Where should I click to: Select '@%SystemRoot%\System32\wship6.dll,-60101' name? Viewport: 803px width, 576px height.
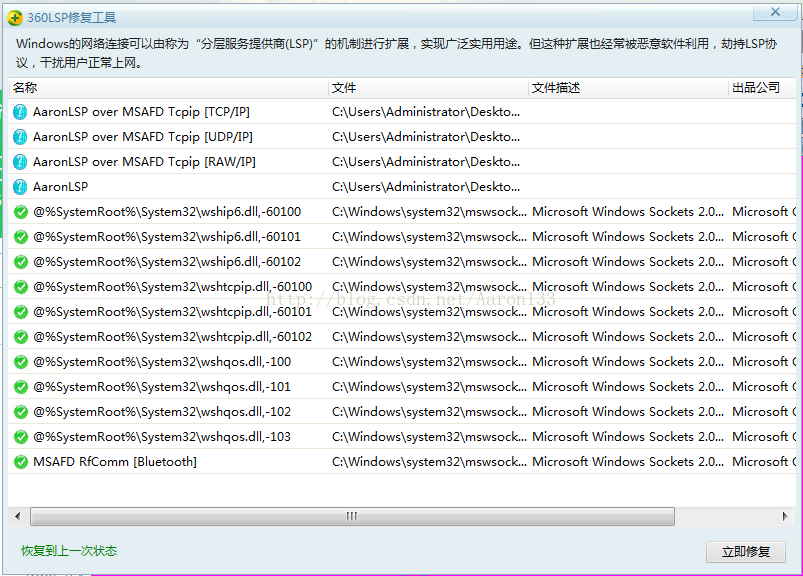pyautogui.click(x=167, y=237)
